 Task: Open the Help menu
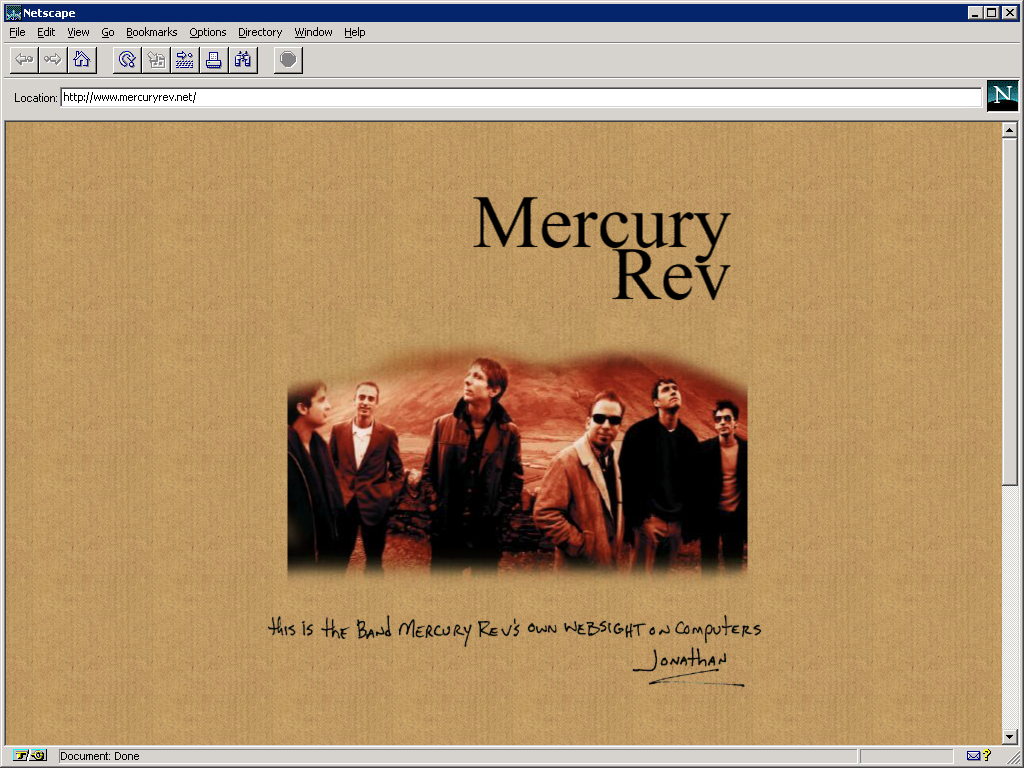pos(355,32)
